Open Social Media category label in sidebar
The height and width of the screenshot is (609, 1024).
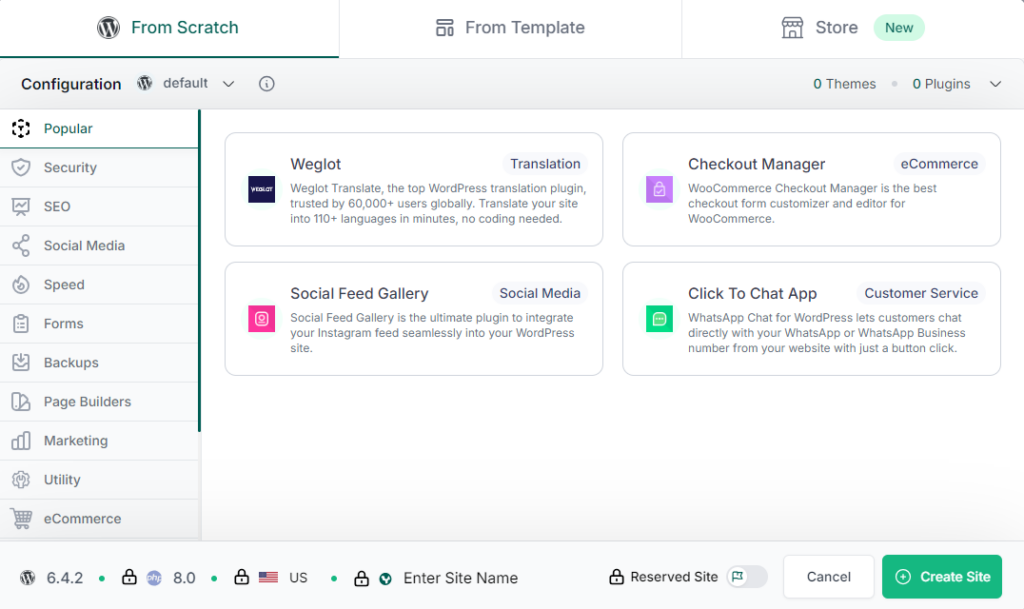pos(84,245)
